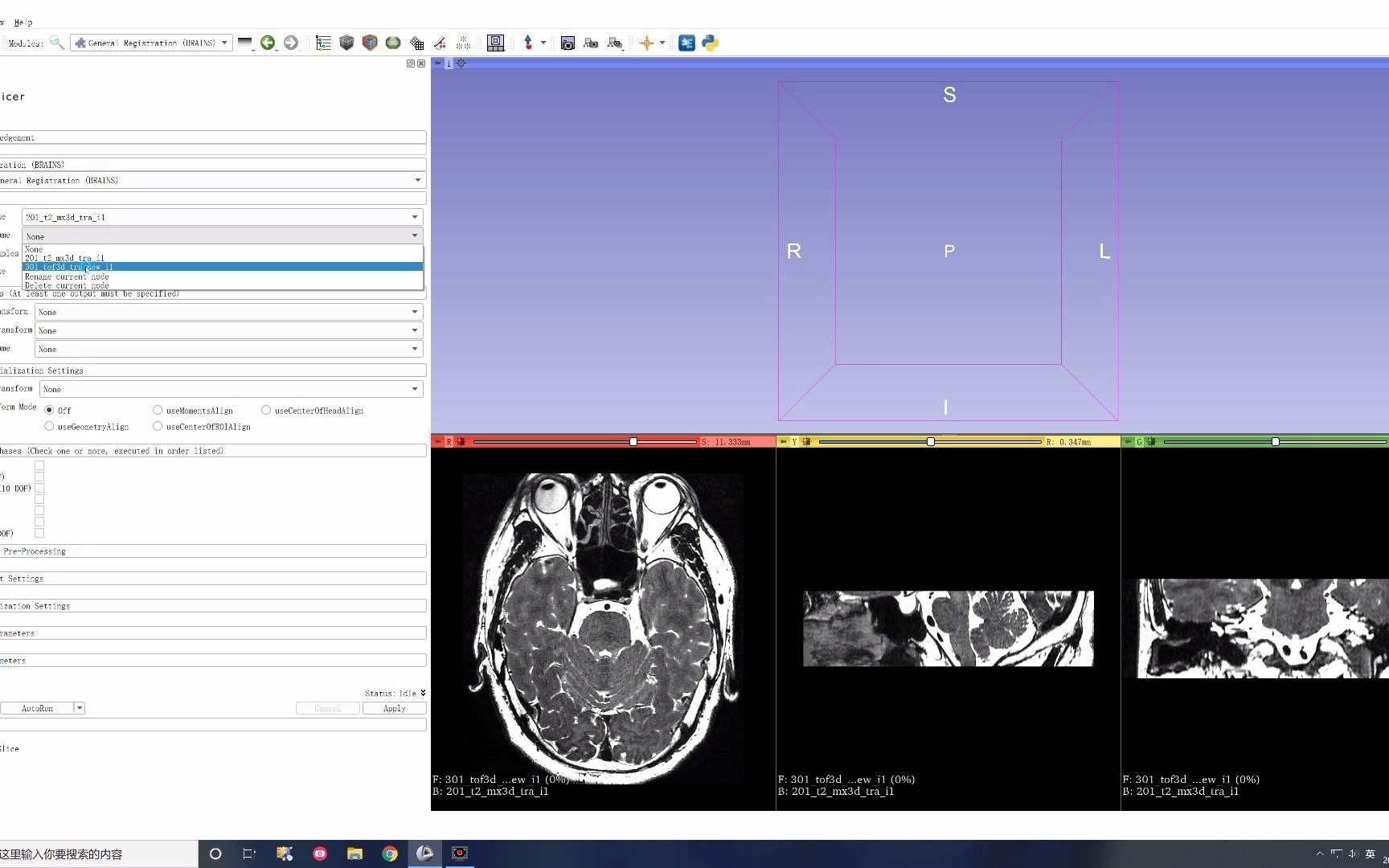This screenshot has height=868, width=1389.
Task: Open the Data module tree icon
Action: [x=323, y=43]
